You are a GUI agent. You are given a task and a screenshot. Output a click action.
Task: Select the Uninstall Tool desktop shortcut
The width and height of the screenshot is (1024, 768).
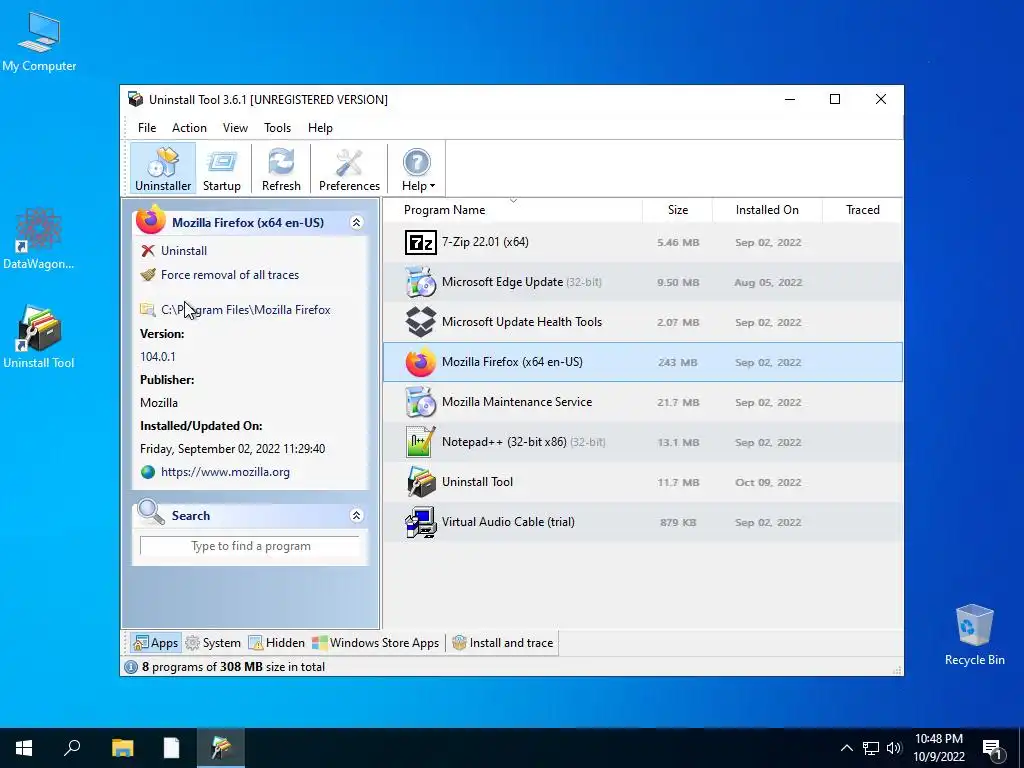(x=39, y=337)
